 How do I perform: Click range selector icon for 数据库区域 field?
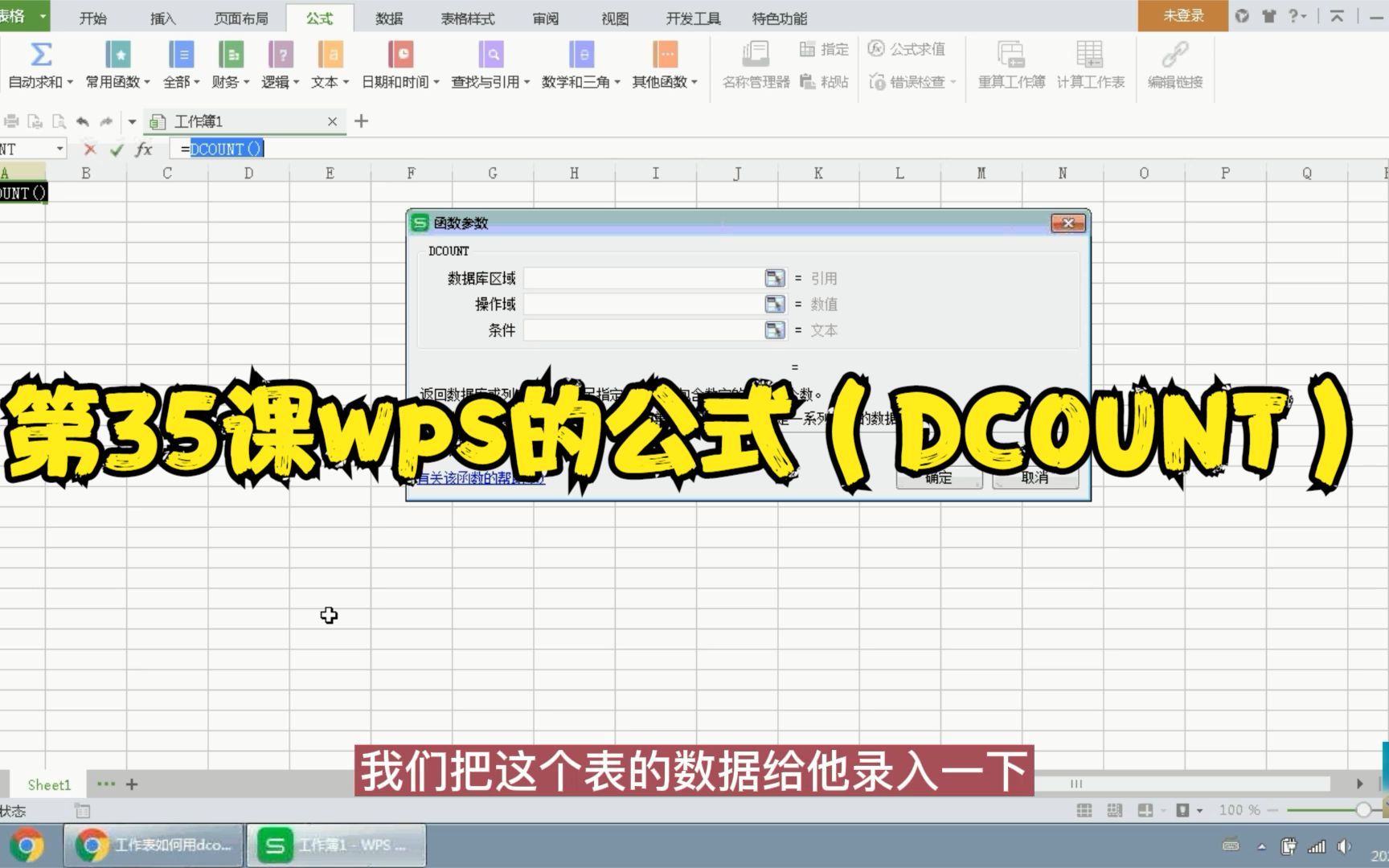tap(774, 278)
